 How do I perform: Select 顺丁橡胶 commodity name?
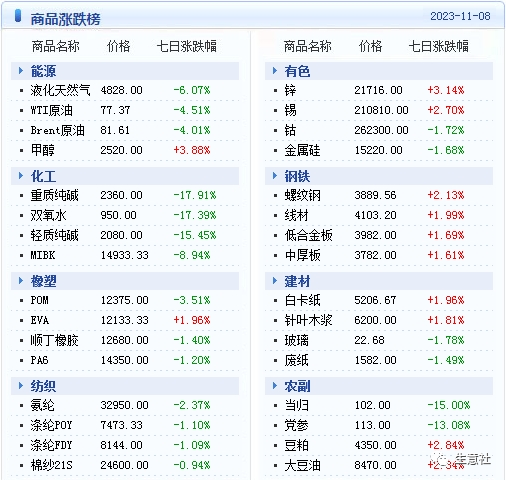55,340
